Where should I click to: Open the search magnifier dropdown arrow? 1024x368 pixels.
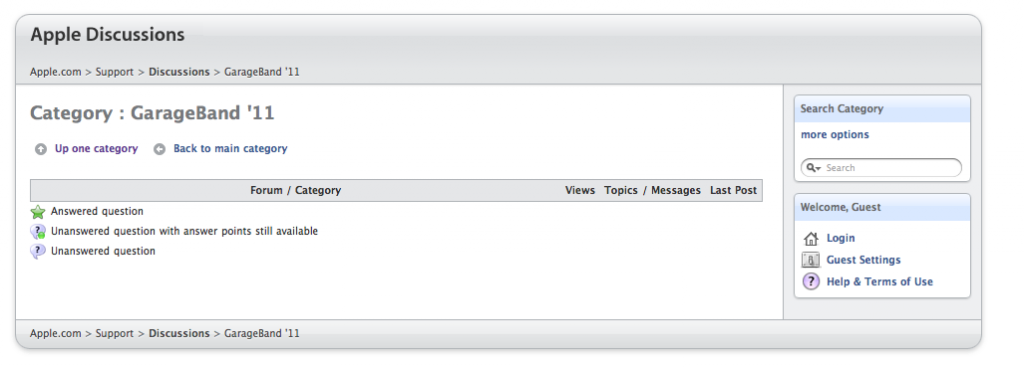[x=813, y=168]
